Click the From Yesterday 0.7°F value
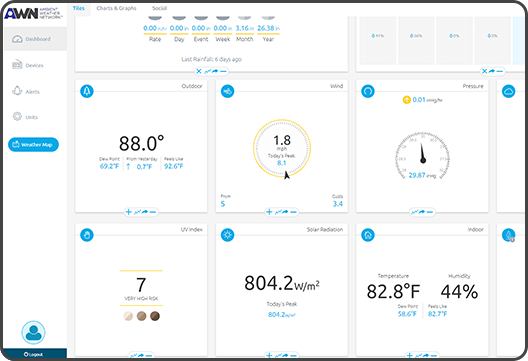 (x=144, y=166)
